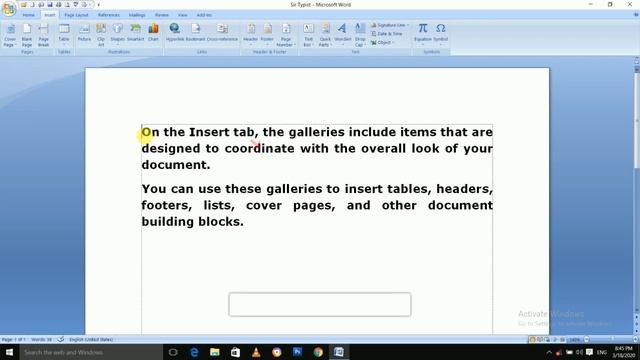This screenshot has height=360, width=640.
Task: Open the Mailings tab
Action: pos(137,15)
